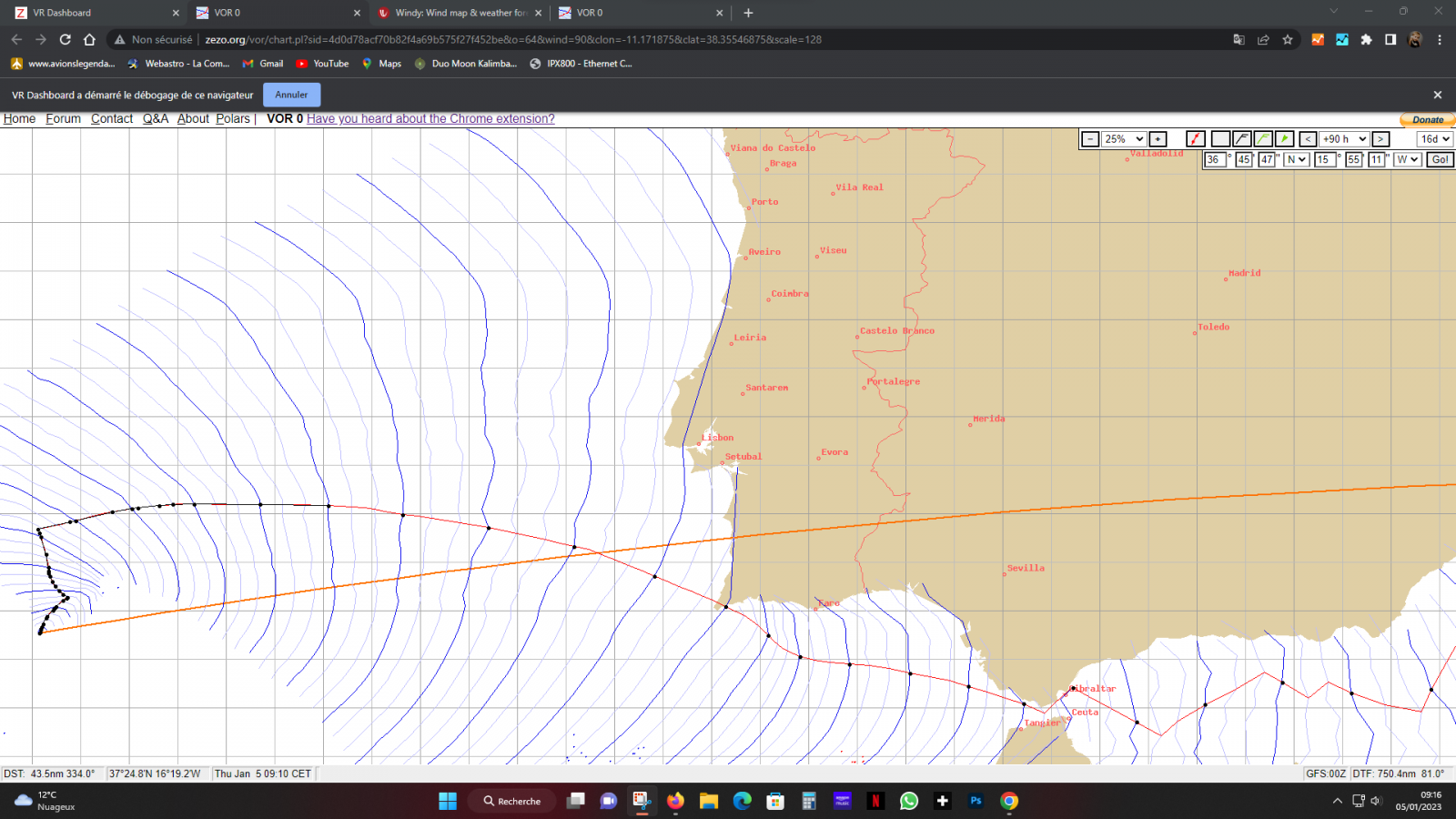1456x819 pixels.
Task: Bookmark this page with the star icon
Action: click(x=1288, y=39)
